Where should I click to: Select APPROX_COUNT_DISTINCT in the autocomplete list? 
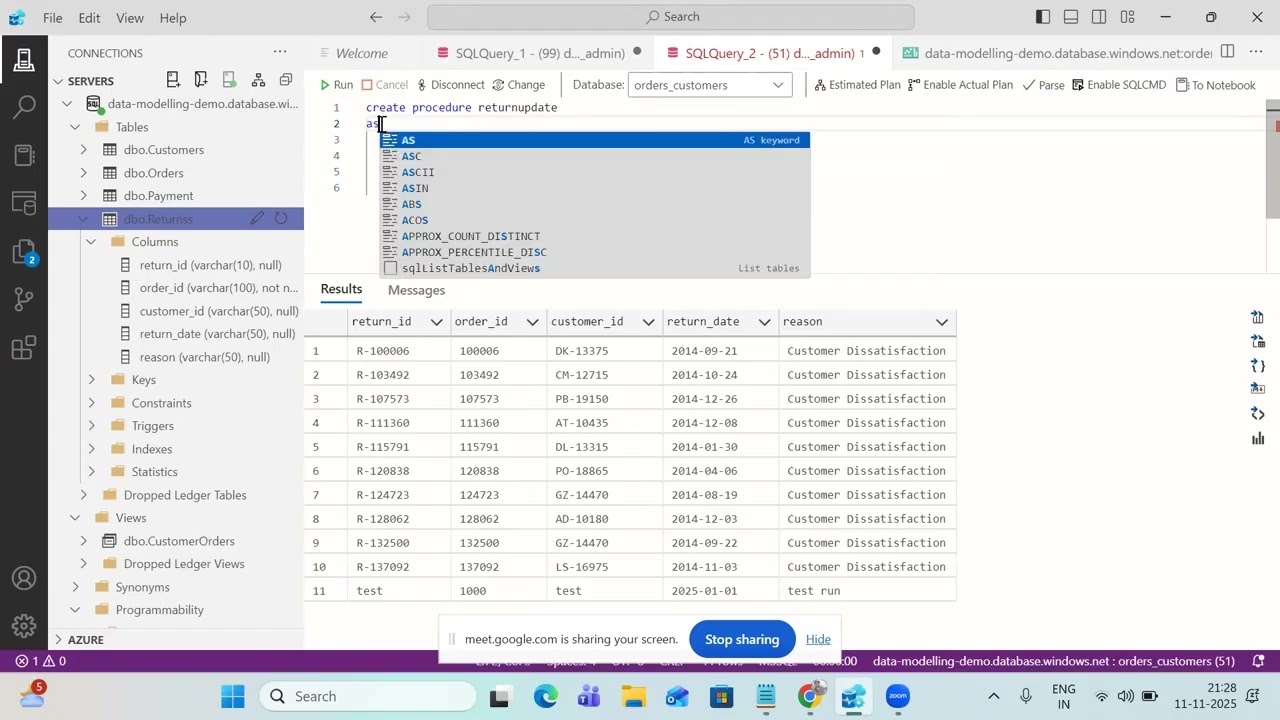click(x=594, y=236)
